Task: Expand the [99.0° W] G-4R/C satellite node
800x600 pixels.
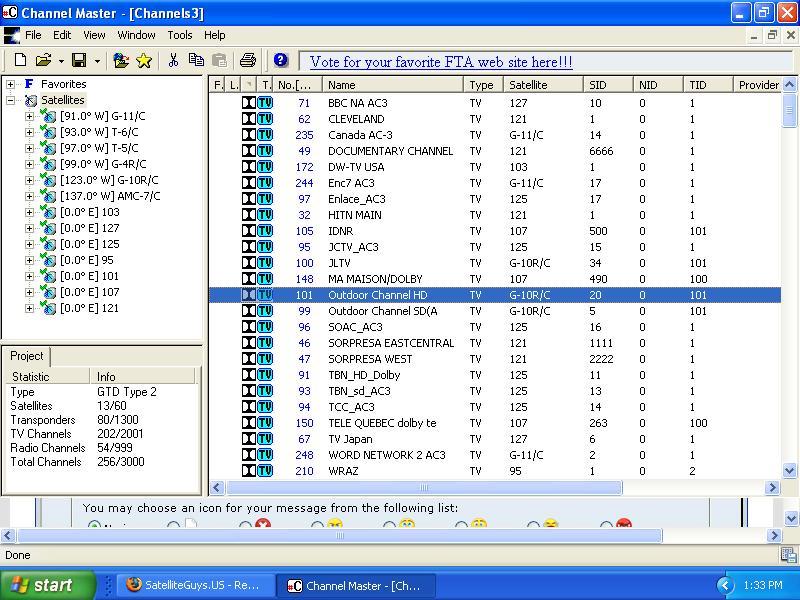Action: [29, 164]
